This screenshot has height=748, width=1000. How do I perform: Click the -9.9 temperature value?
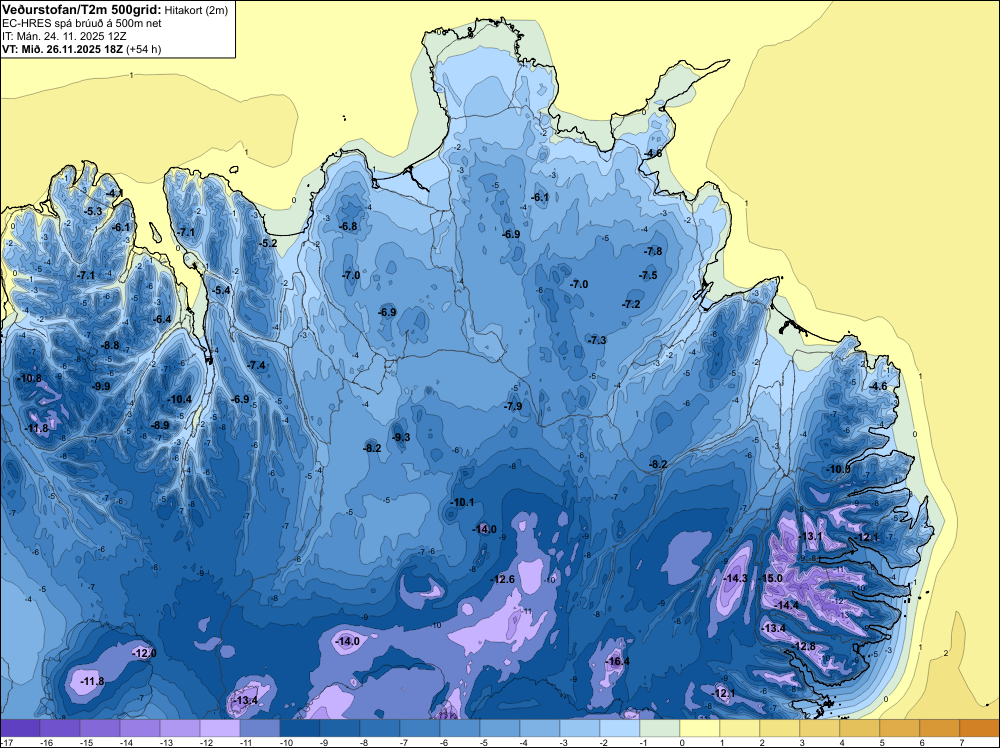point(101,386)
